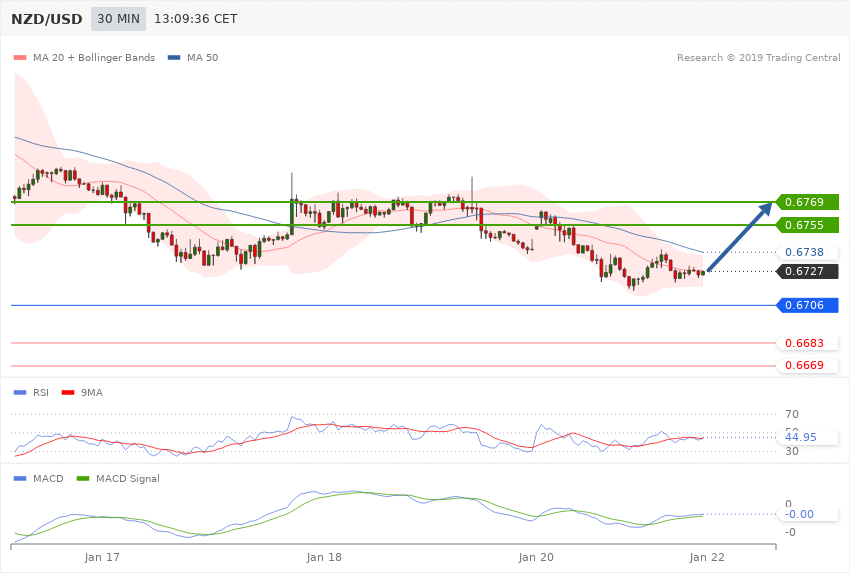This screenshot has height=576, width=850.
Task: Select the 0.6755 green resistance price label
Action: pos(804,226)
